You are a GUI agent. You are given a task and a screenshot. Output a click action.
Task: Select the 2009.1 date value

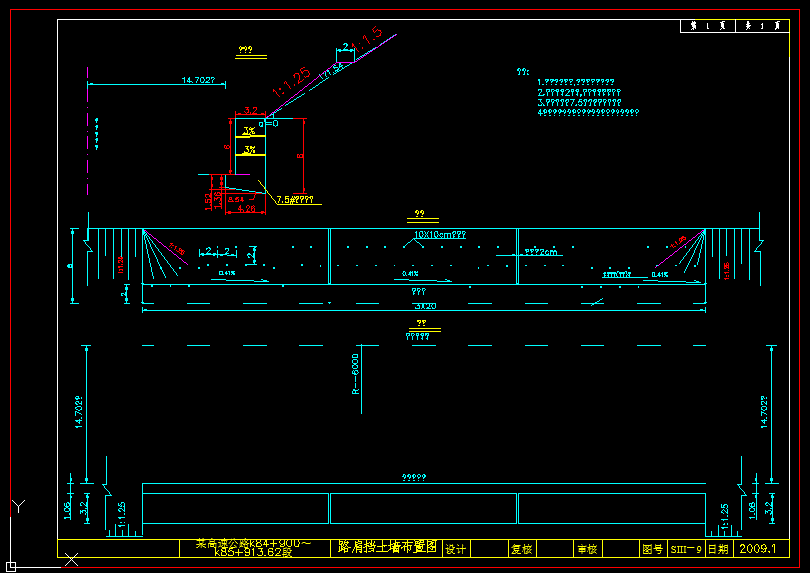pos(757,549)
